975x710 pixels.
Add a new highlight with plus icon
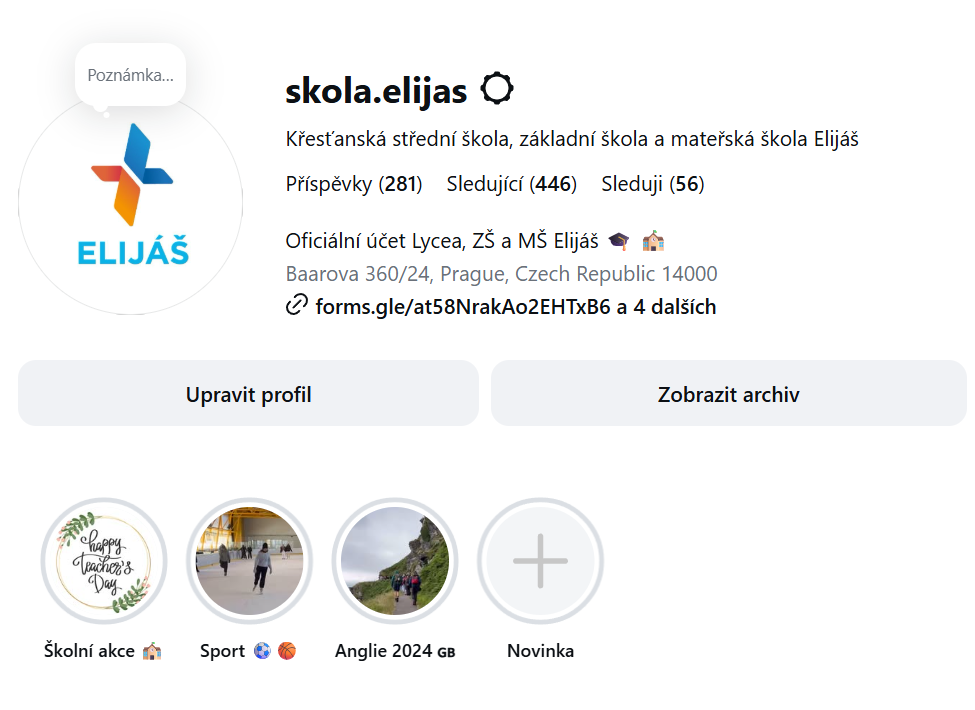[540, 561]
